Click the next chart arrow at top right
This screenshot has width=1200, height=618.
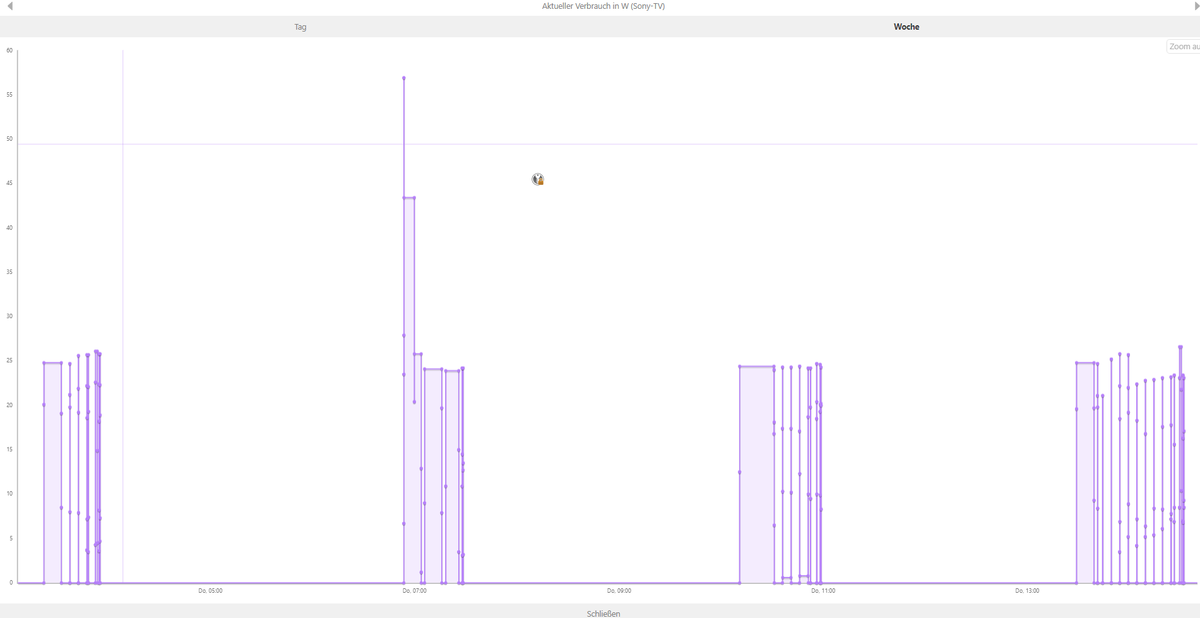pos(1195,6)
